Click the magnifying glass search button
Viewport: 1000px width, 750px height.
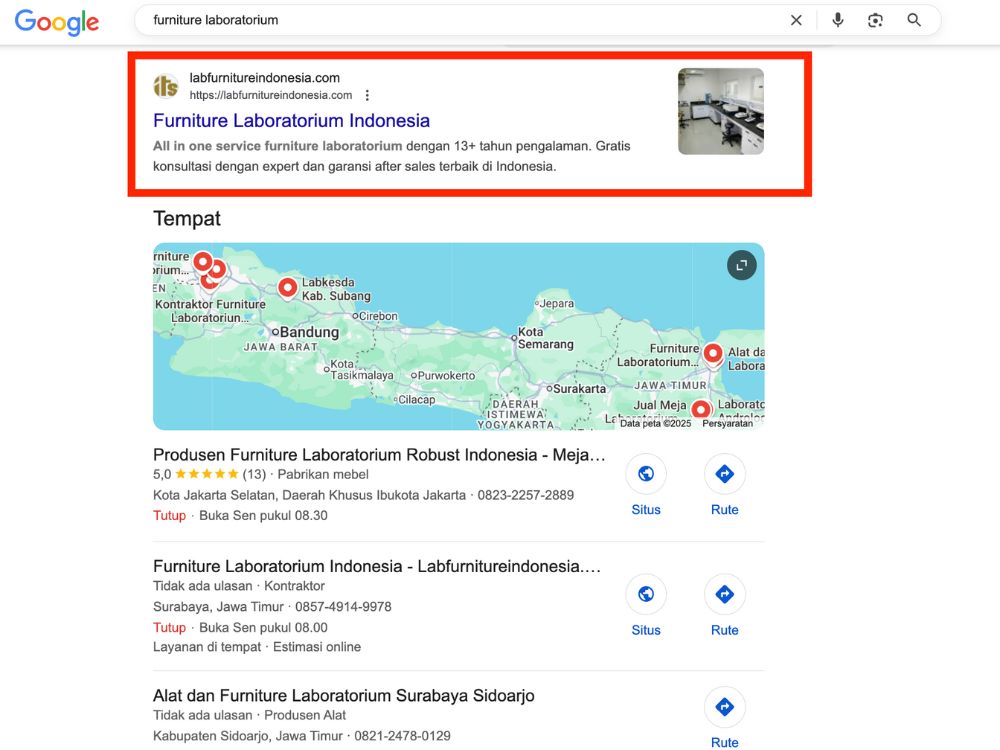[914, 20]
